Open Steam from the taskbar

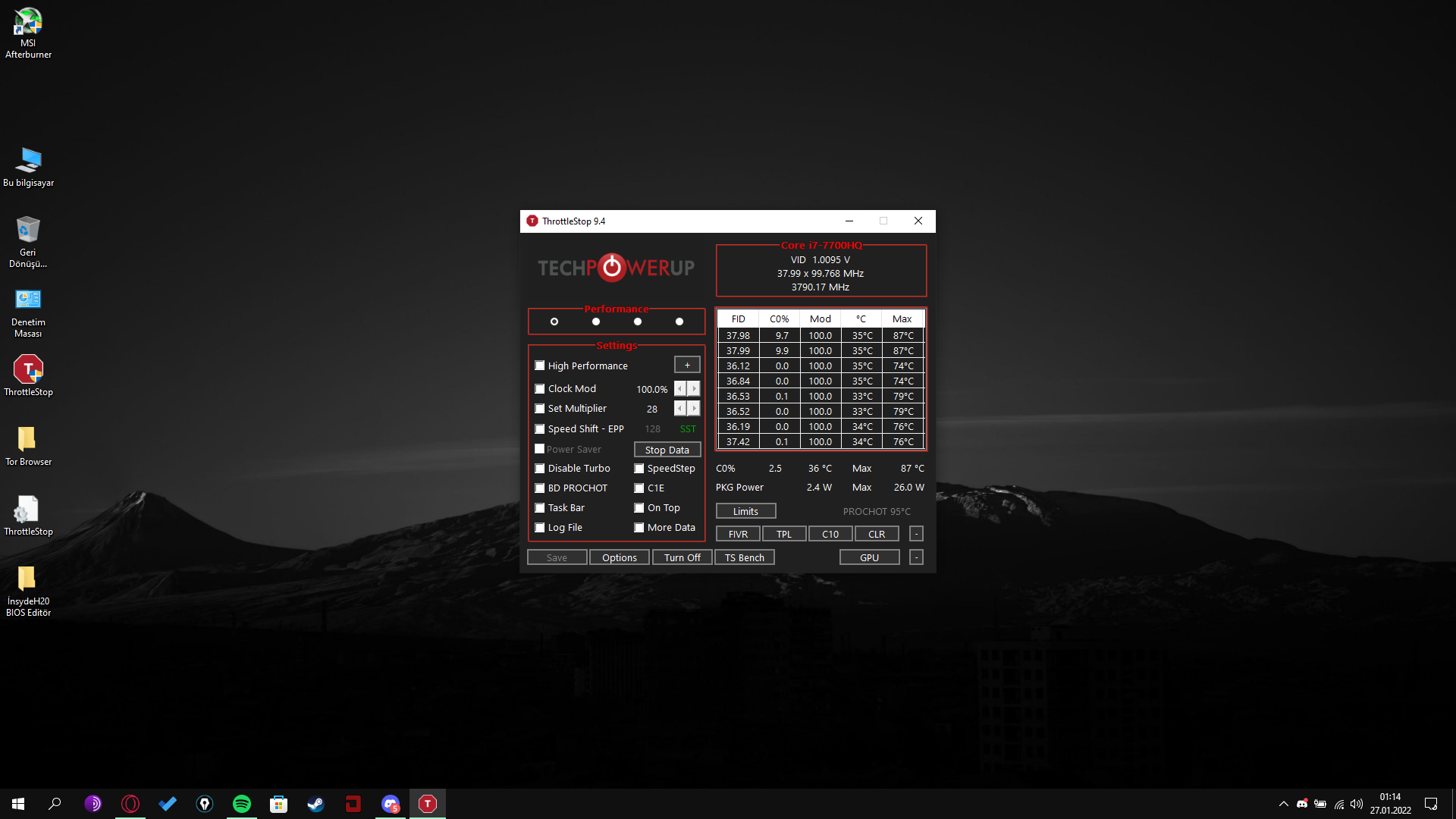tap(315, 804)
